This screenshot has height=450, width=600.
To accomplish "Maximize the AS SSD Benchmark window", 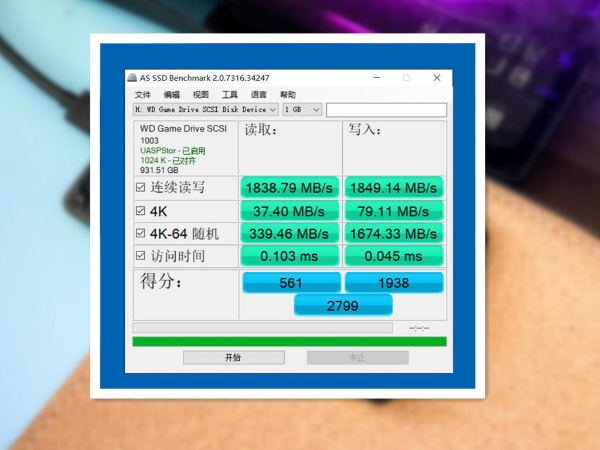I will click(x=406, y=78).
